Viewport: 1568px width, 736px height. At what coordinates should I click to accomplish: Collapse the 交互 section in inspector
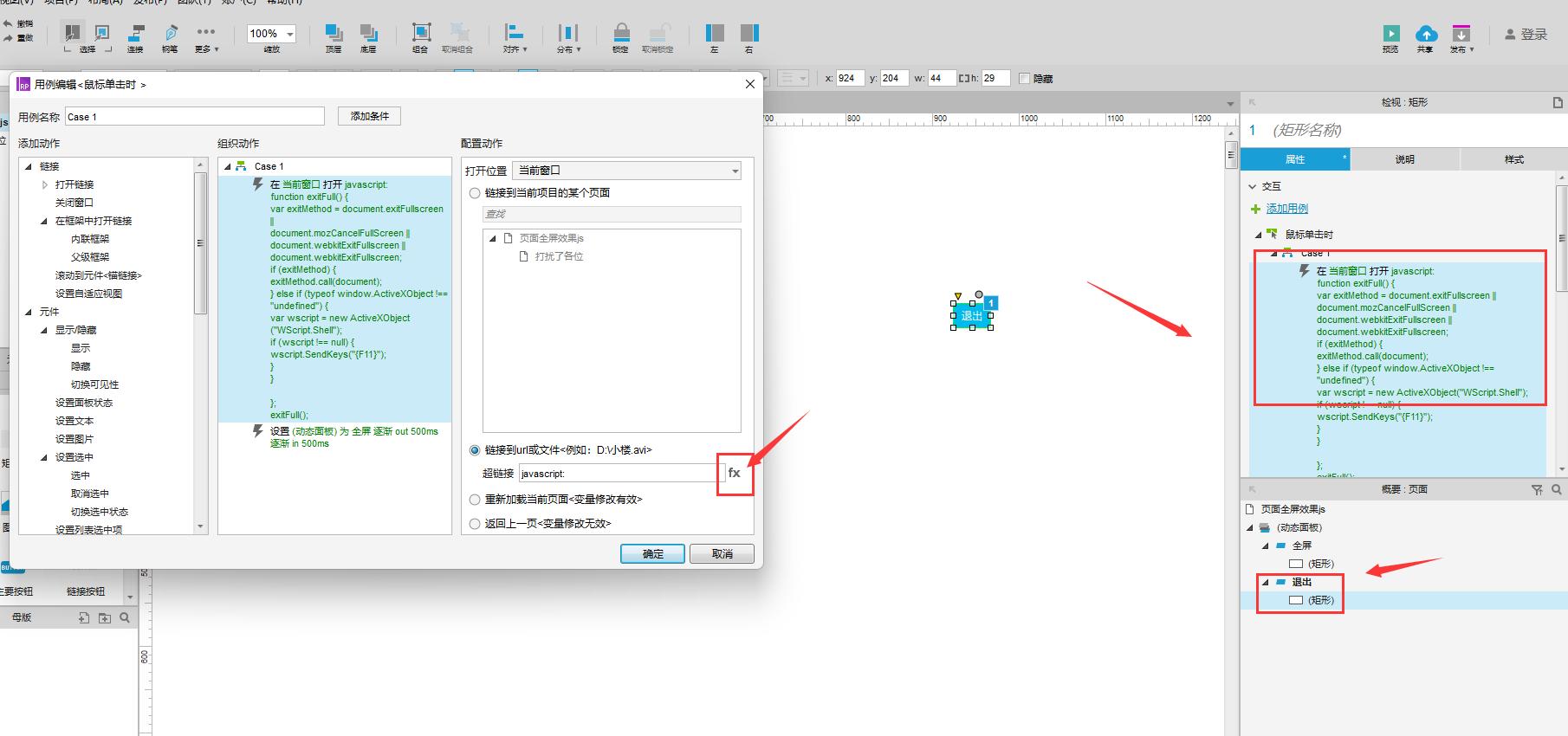[1253, 186]
